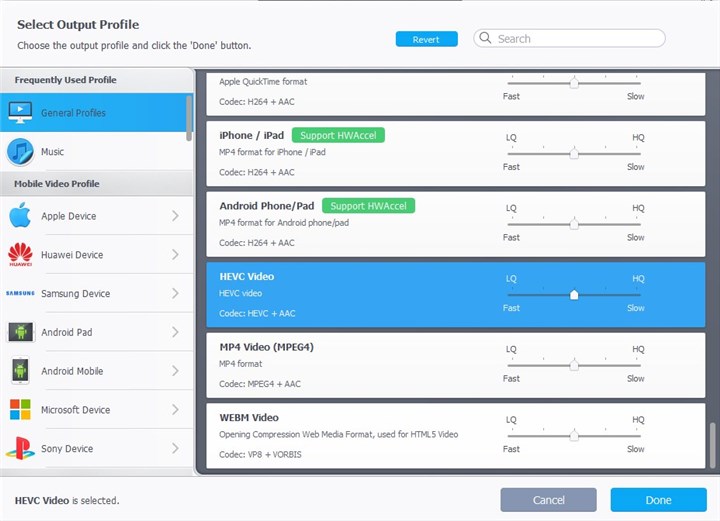Click the Huawei logo icon
The image size is (720, 521).
pos(20,254)
